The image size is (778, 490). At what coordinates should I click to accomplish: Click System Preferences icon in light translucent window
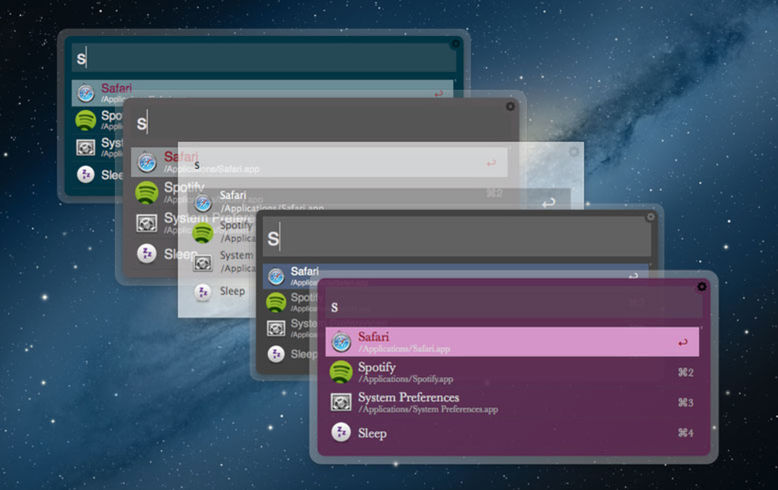203,263
